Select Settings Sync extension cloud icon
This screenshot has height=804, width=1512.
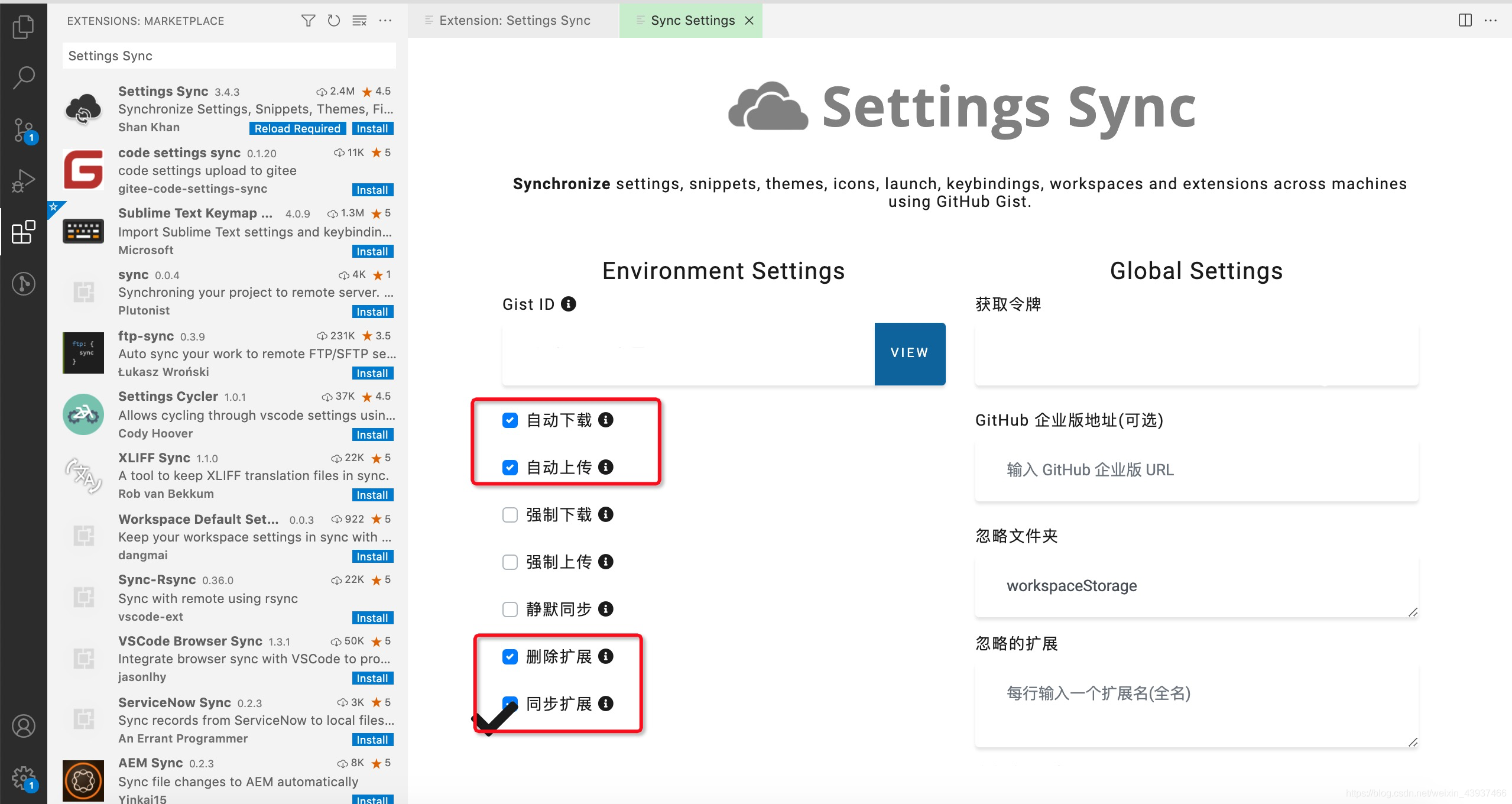coord(83,109)
